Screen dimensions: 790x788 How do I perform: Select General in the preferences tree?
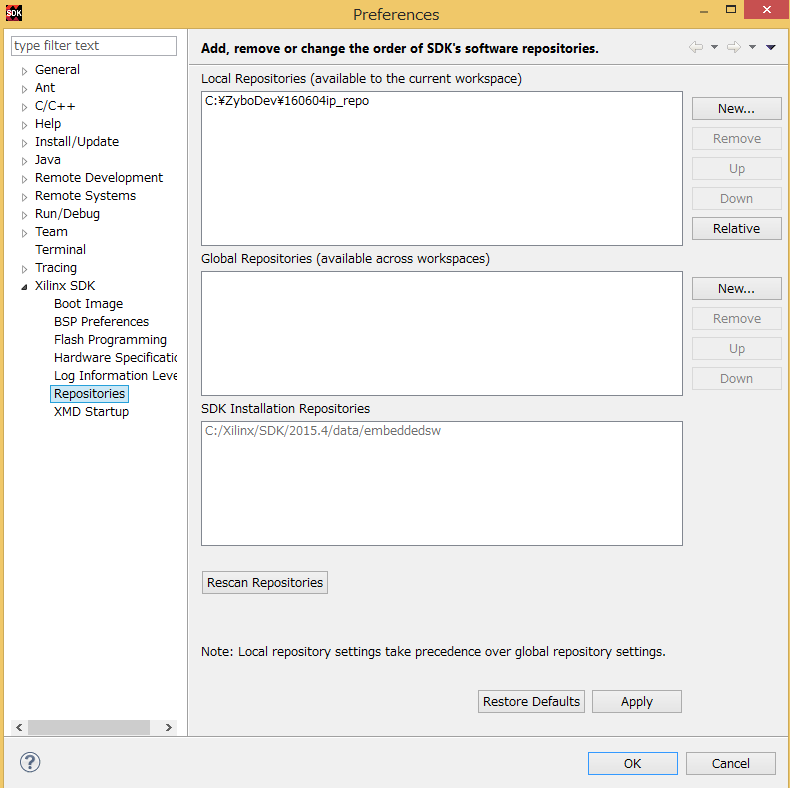click(x=57, y=70)
